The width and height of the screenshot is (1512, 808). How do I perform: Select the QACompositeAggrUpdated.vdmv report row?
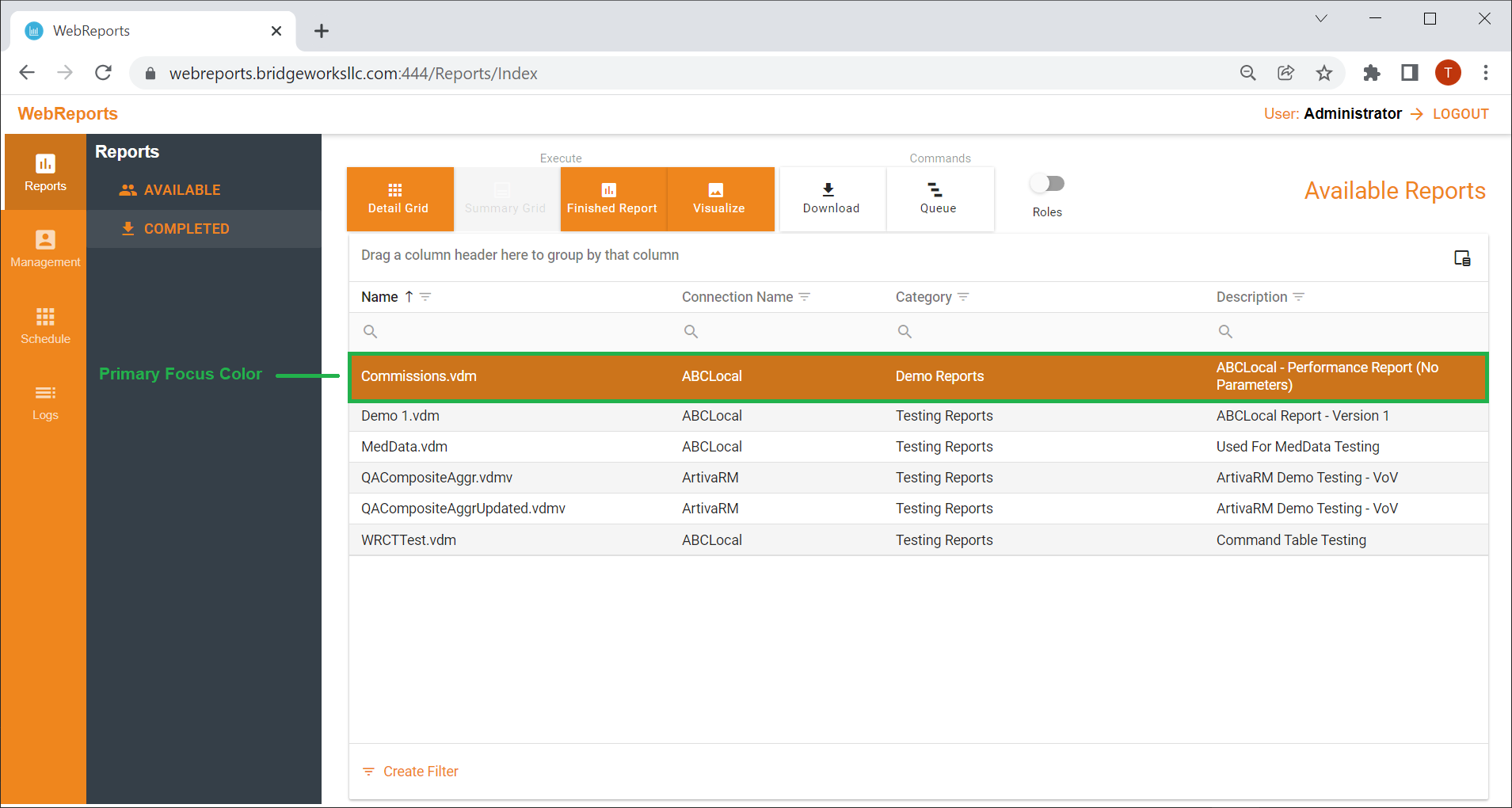pyautogui.click(x=919, y=509)
